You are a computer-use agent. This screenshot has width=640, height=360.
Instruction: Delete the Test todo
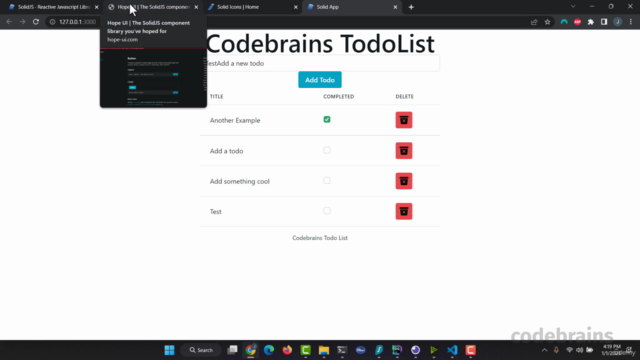404,211
